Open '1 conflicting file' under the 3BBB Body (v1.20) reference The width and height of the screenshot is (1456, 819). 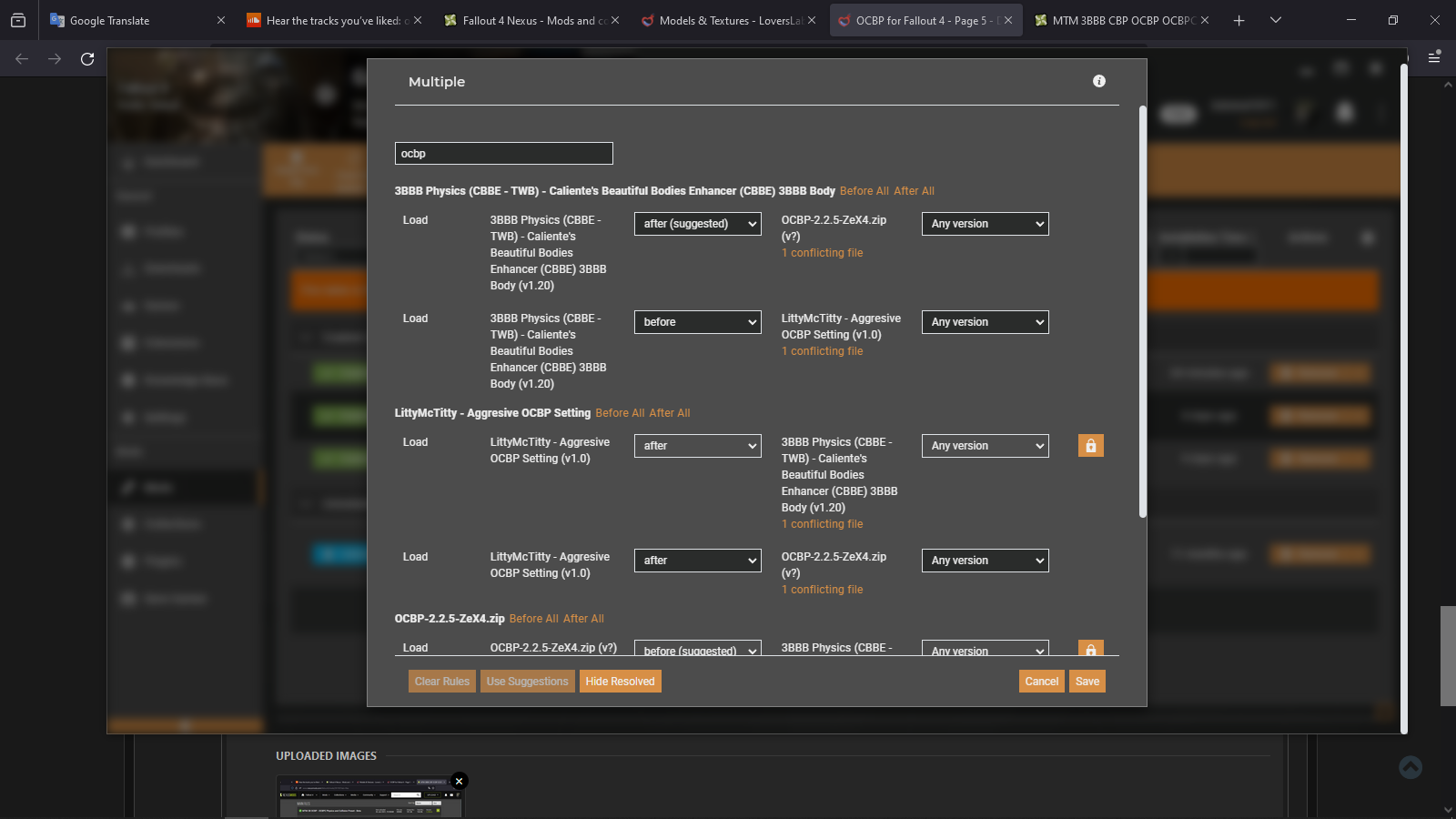(822, 524)
